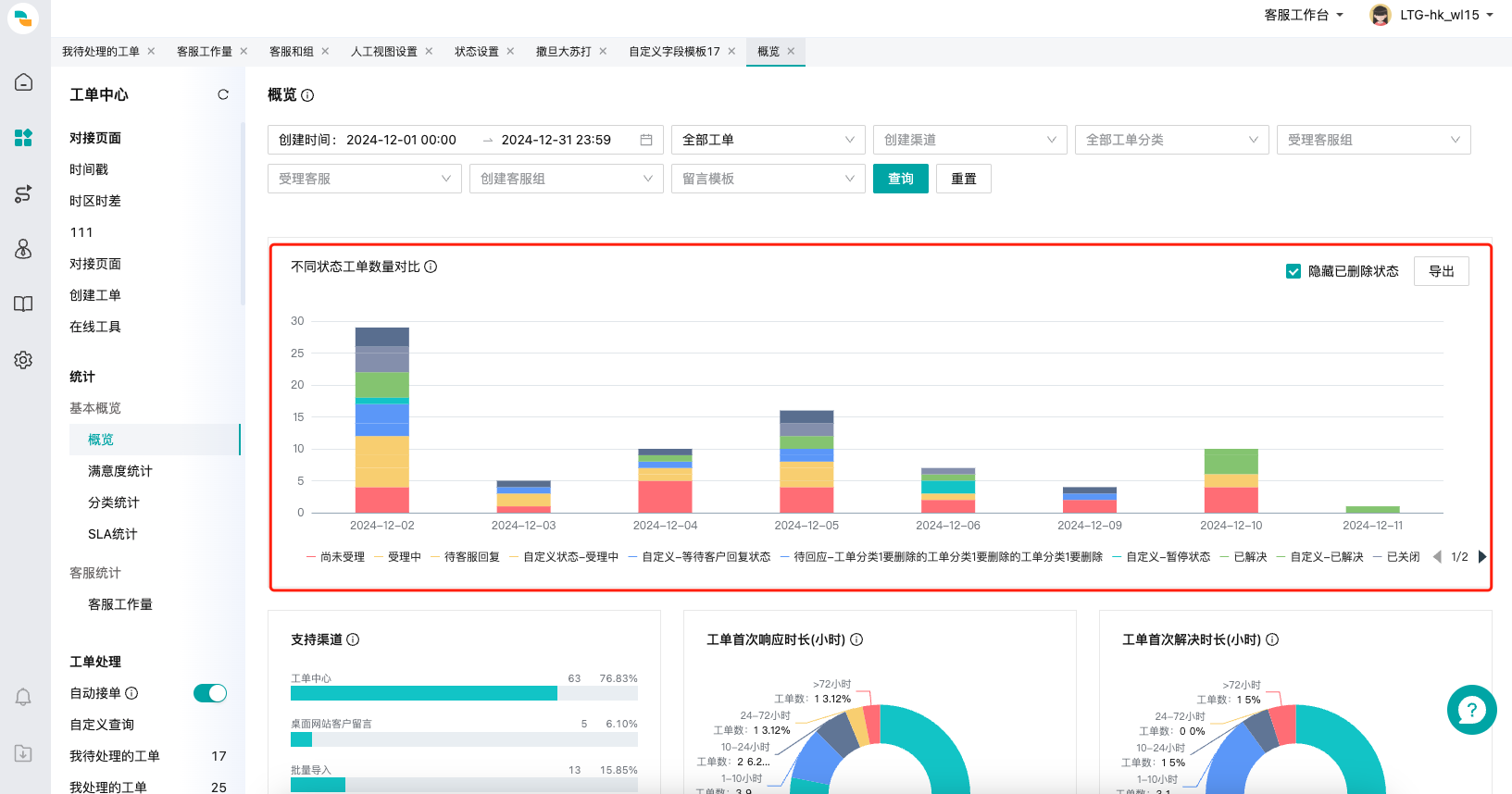Click the 导出 button

(x=1442, y=271)
